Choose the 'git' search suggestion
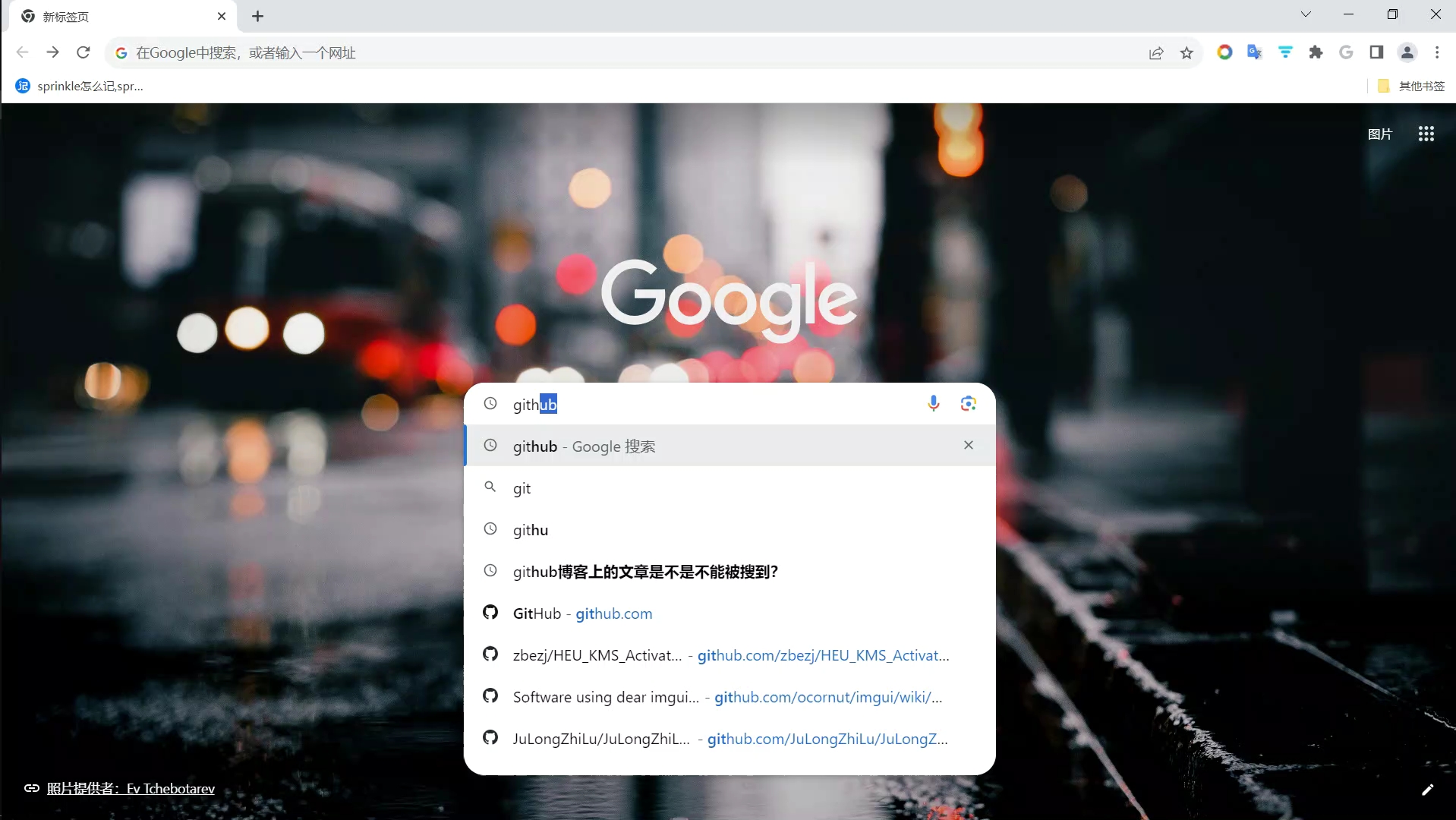 click(x=730, y=487)
